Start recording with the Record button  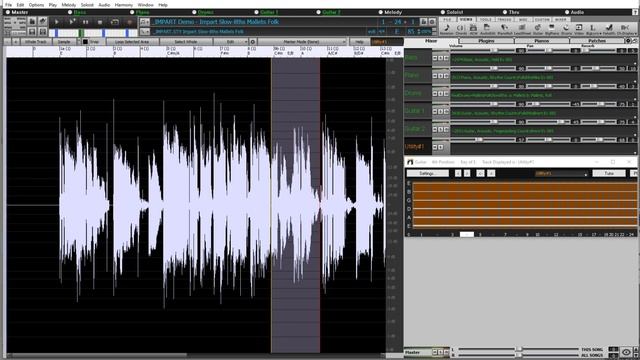coord(130,22)
